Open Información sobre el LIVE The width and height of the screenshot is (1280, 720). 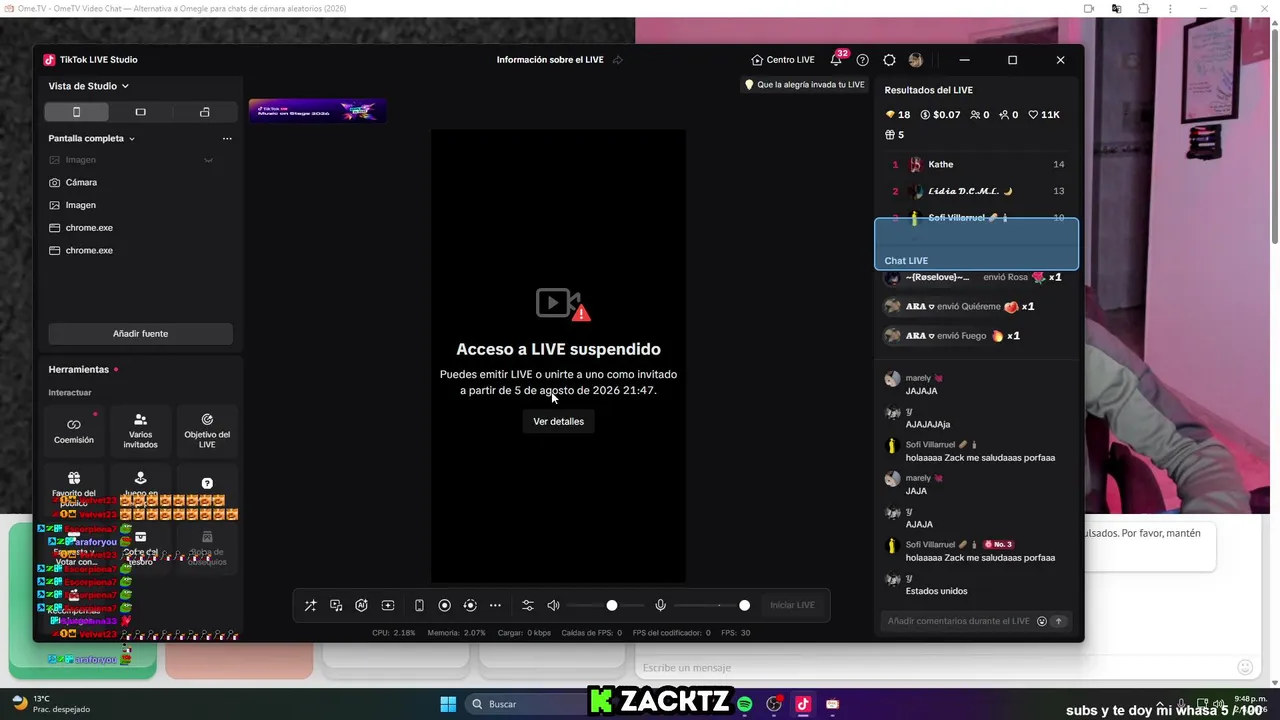(550, 60)
